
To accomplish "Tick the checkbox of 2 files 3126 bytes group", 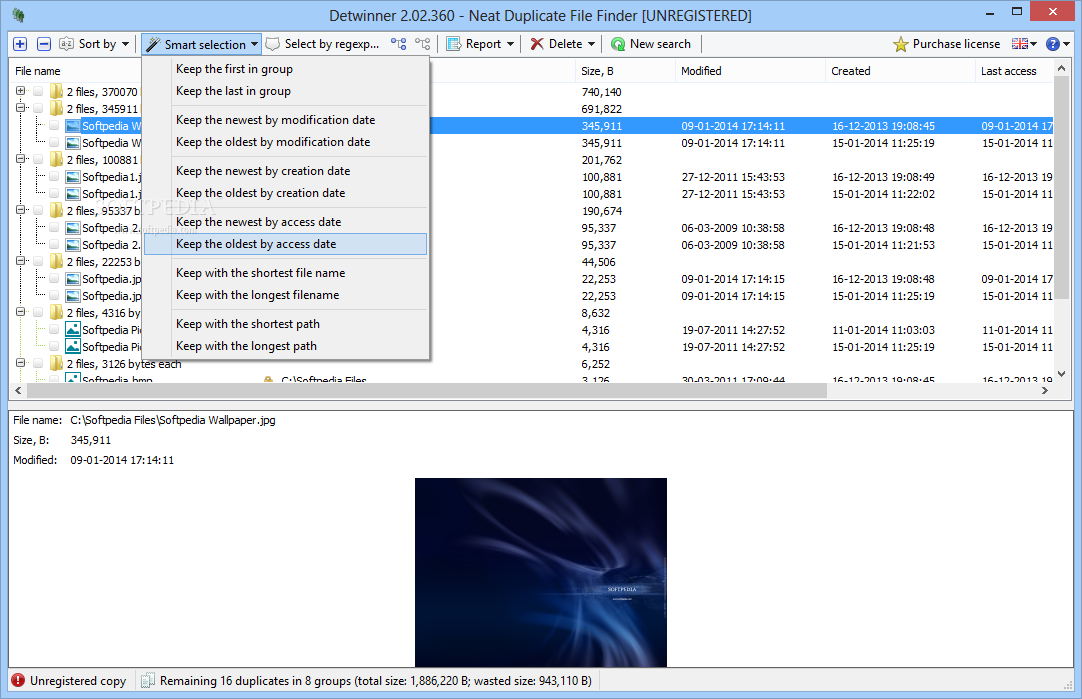I will [x=38, y=364].
